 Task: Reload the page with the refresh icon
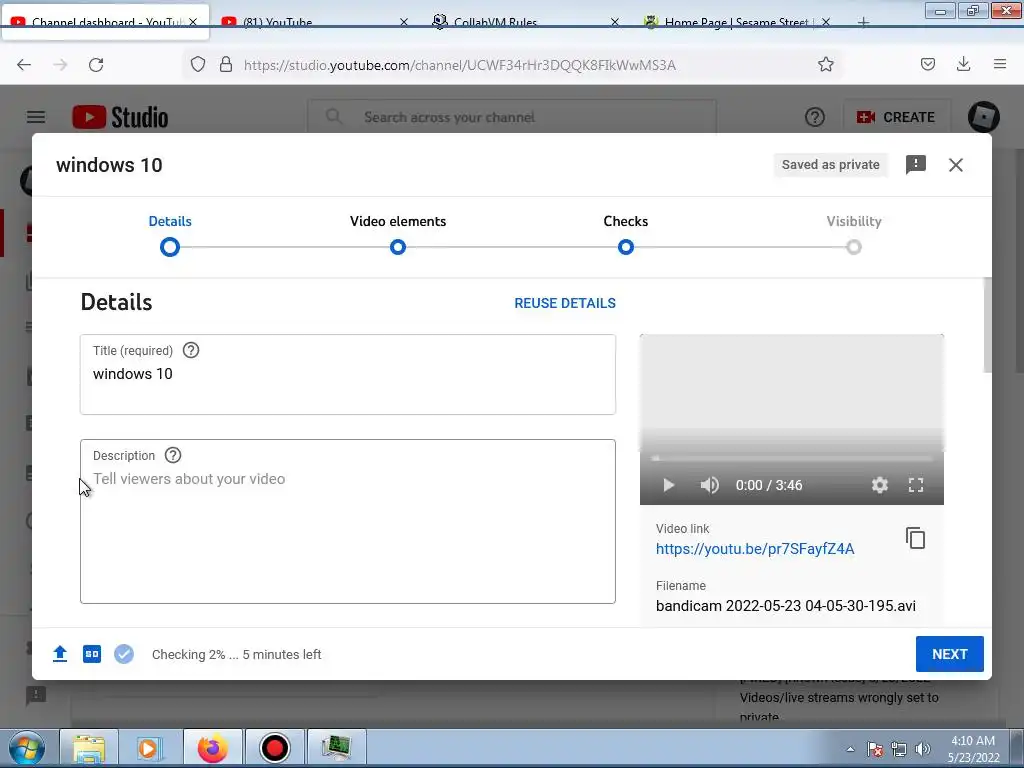coord(96,65)
